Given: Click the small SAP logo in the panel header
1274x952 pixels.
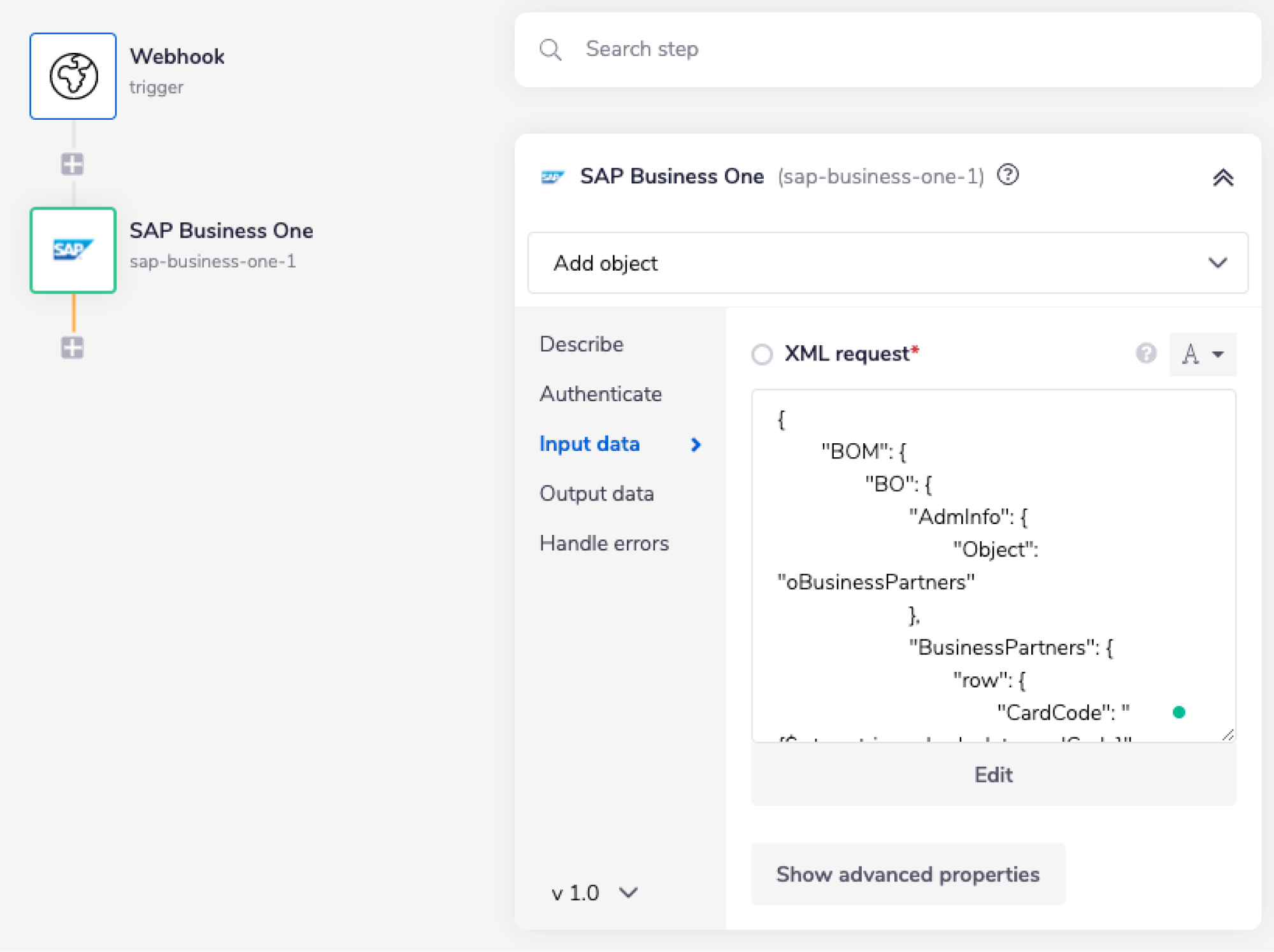Looking at the screenshot, I should [x=552, y=177].
